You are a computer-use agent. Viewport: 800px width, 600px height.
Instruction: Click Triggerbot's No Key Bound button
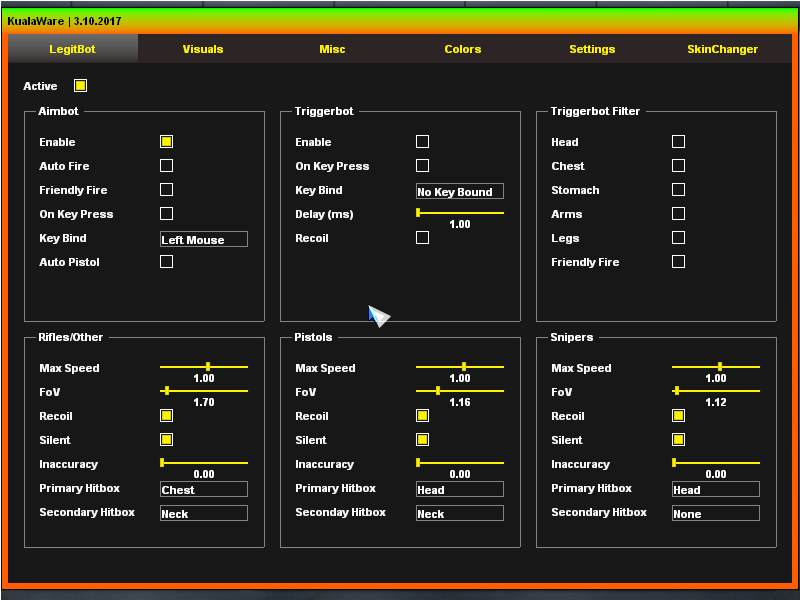tap(460, 192)
